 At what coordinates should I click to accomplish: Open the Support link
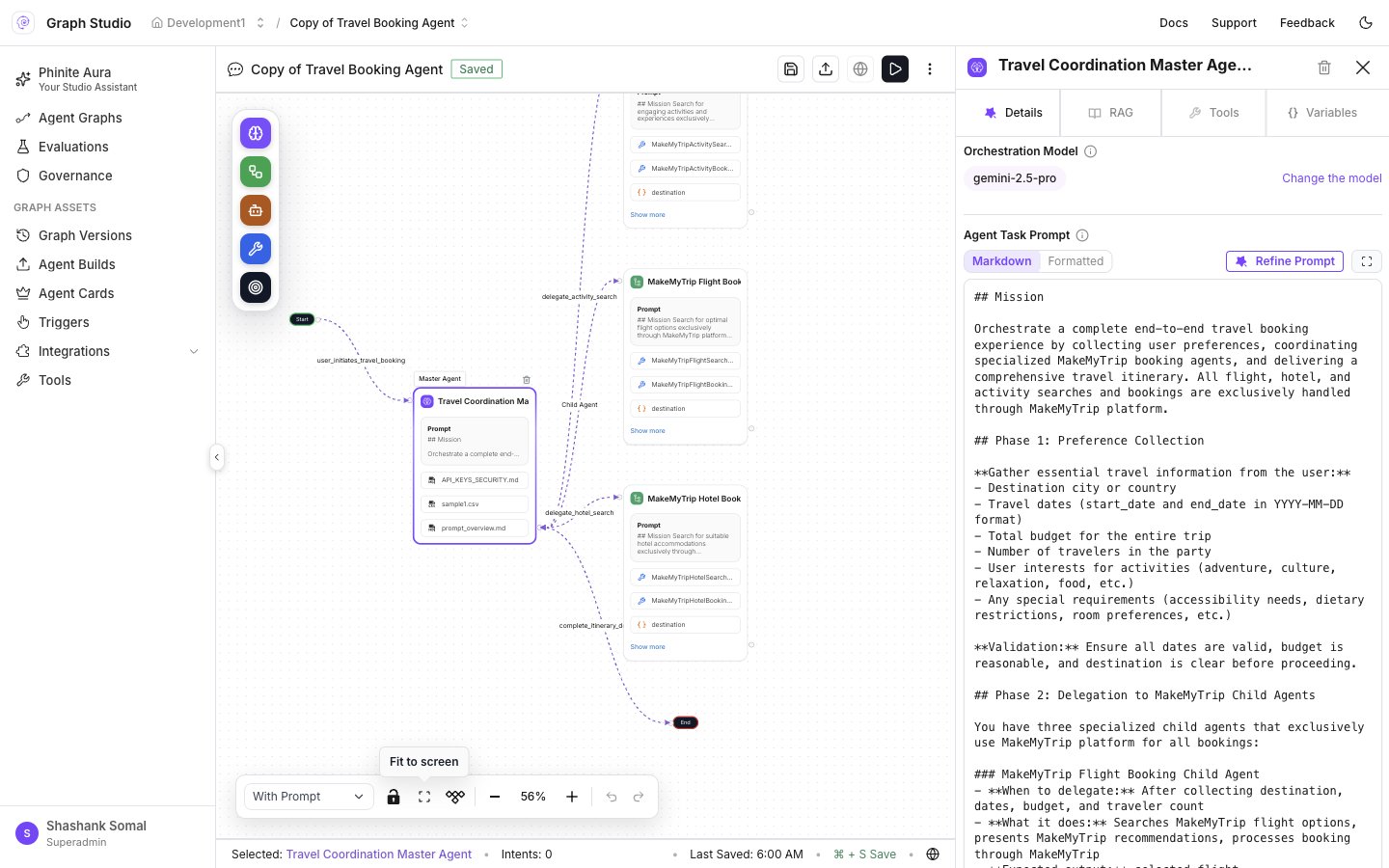click(1234, 23)
